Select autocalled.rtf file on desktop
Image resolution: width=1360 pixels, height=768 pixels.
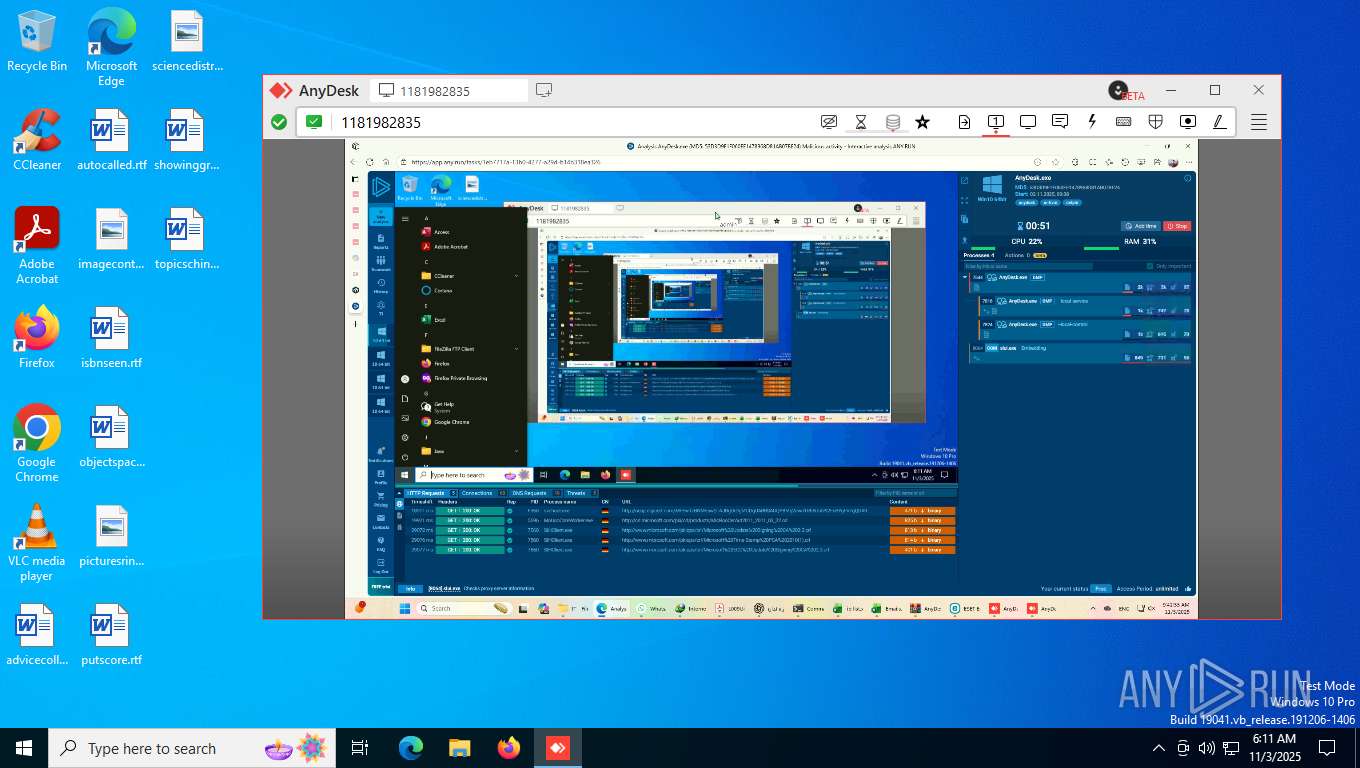coord(111,140)
